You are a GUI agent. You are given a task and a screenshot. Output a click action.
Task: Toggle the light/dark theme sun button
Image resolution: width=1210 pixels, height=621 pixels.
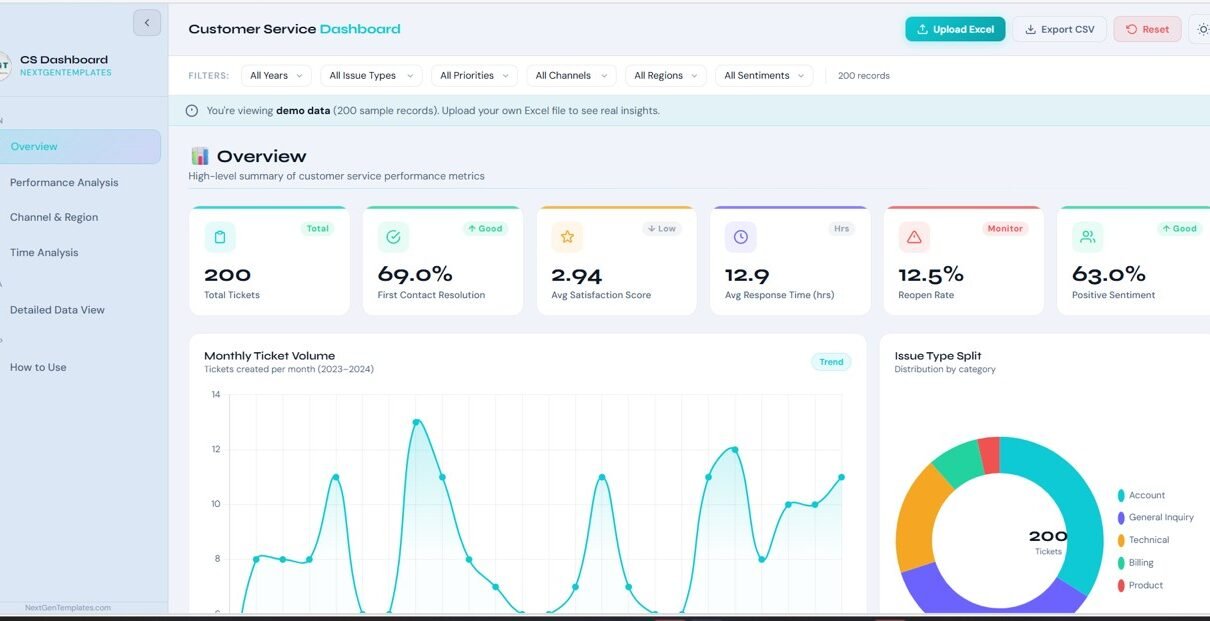click(1202, 29)
